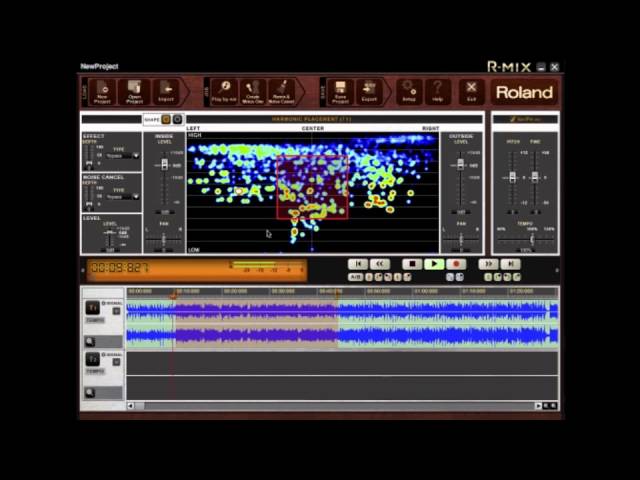The image size is (640, 480).
Task: Click the rewind to start transport button
Action: coord(358,264)
